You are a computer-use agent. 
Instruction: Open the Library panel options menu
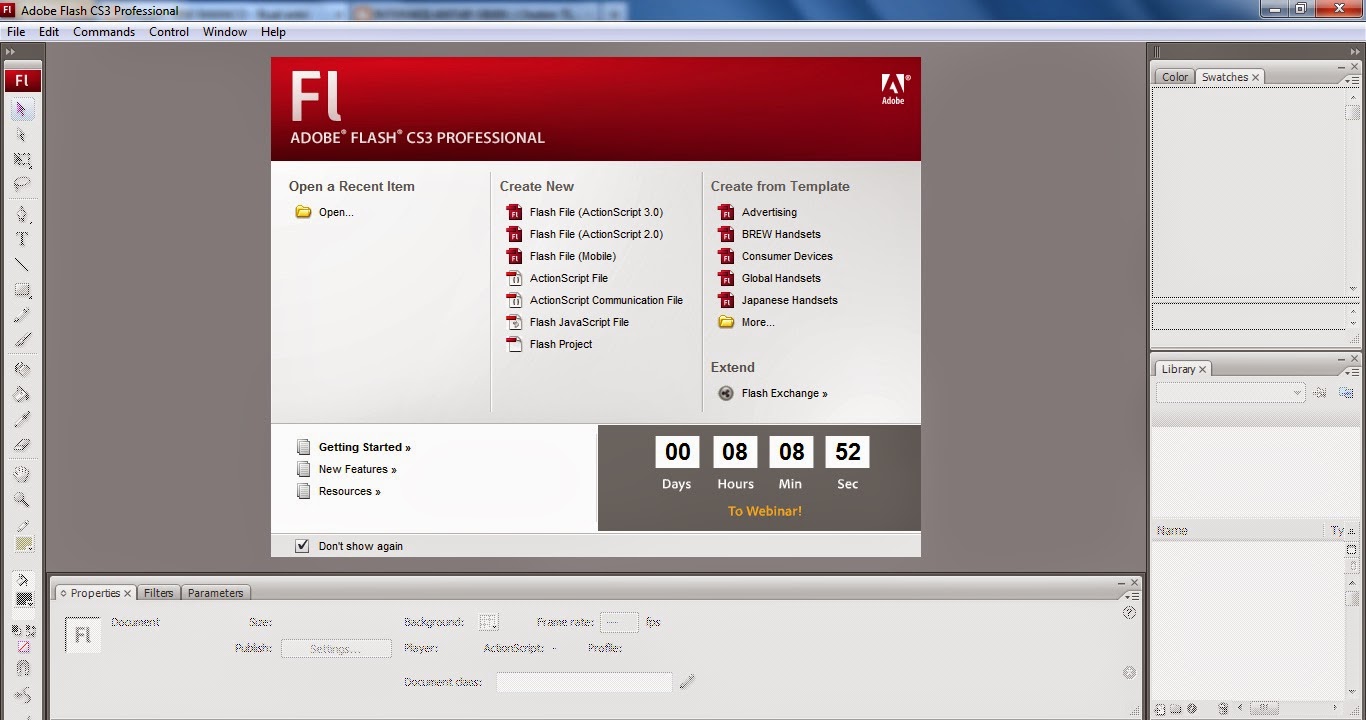click(x=1350, y=373)
